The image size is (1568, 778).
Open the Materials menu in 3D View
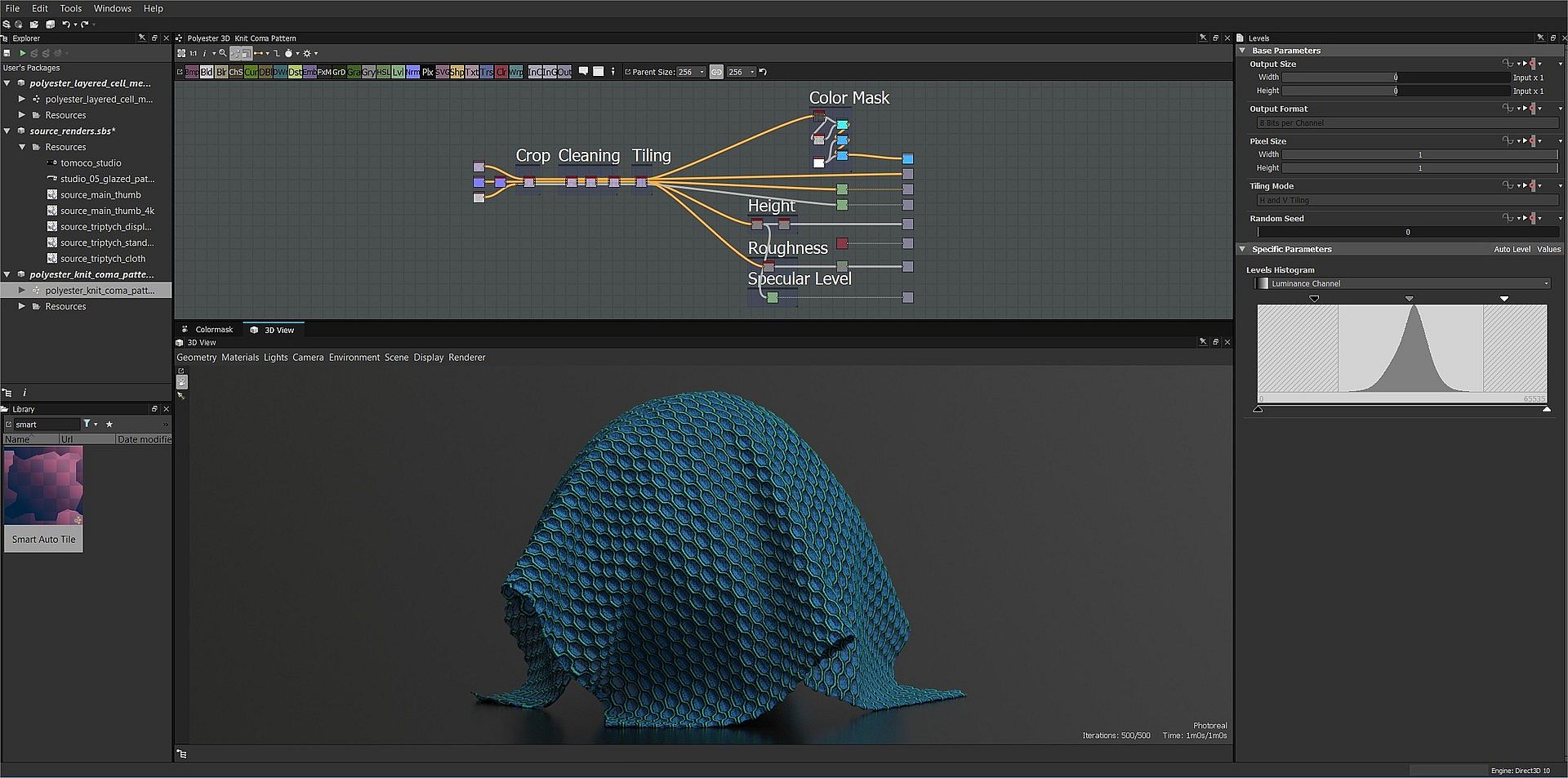(x=239, y=358)
